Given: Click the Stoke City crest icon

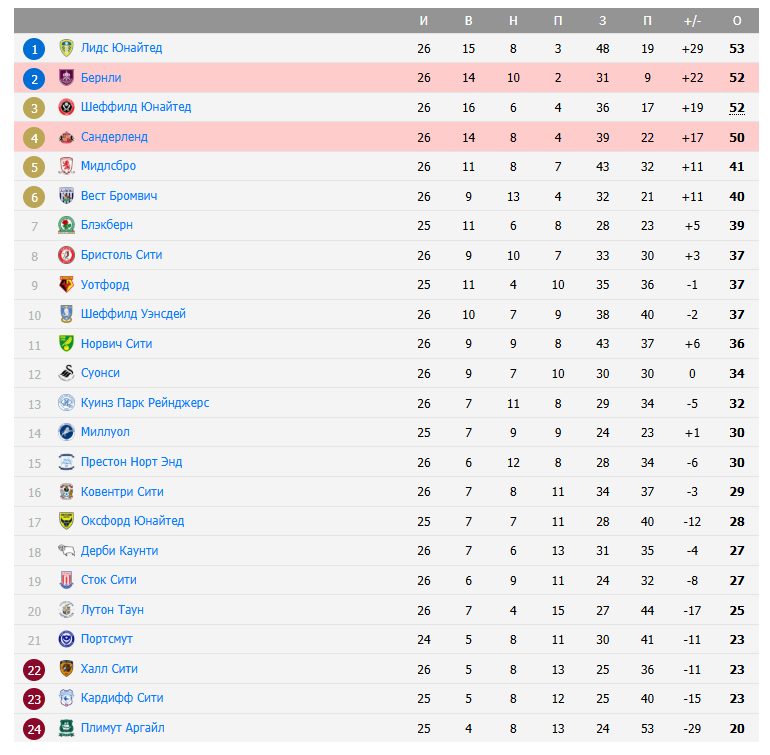Looking at the screenshot, I should coord(66,580).
